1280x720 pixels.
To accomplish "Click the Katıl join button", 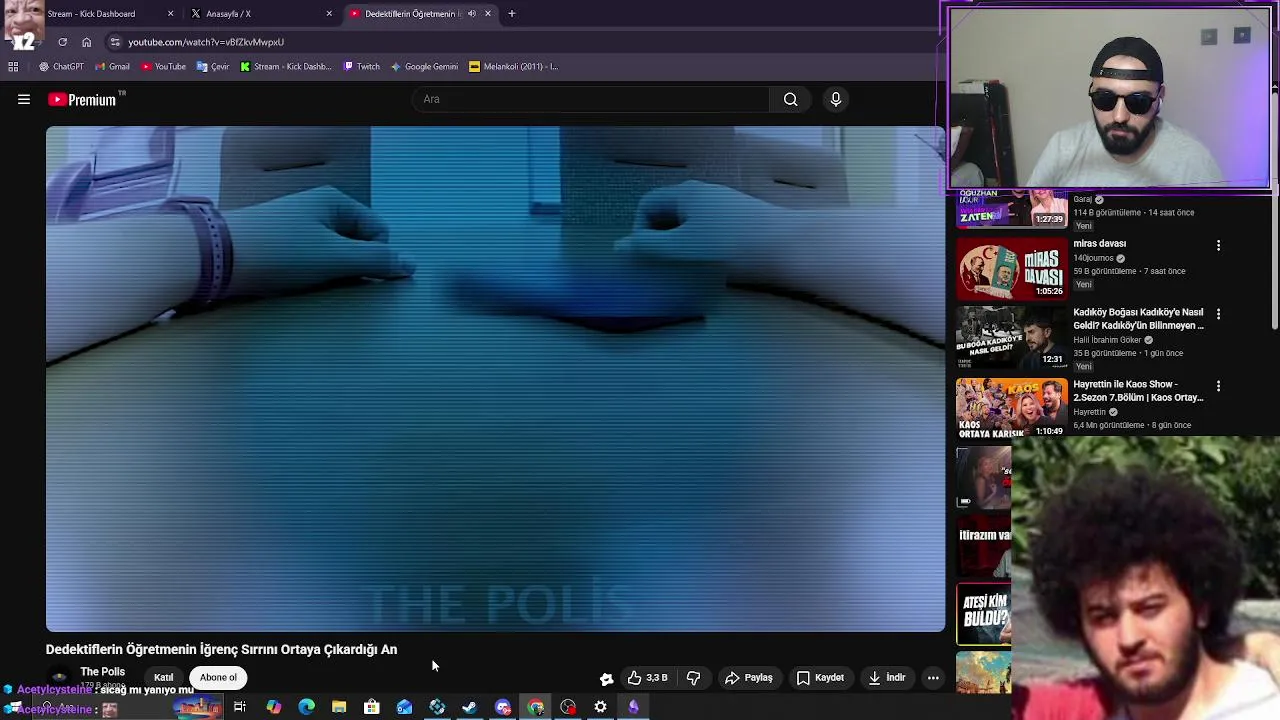I will 163,678.
